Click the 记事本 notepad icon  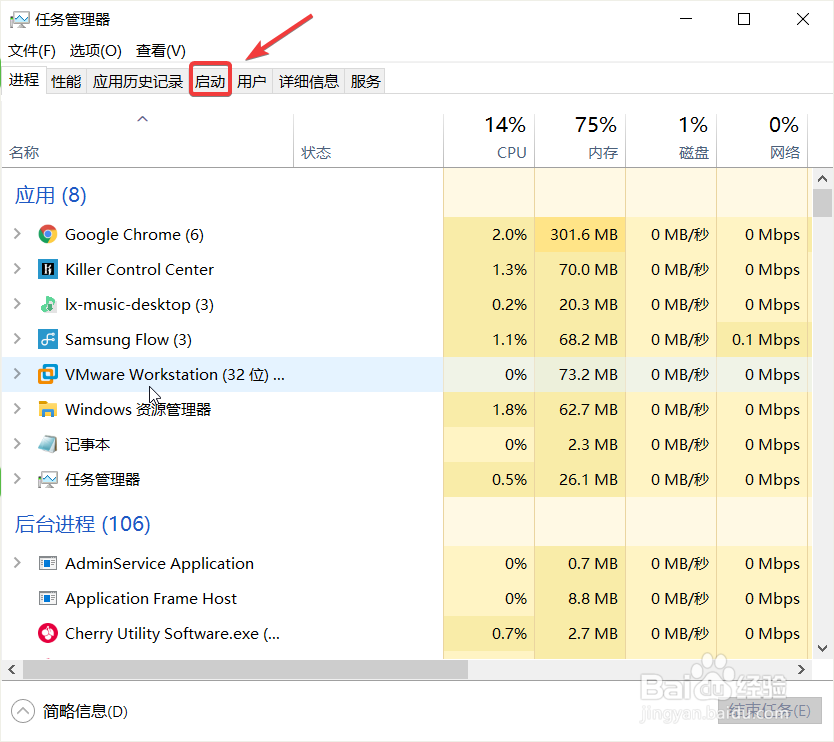click(x=47, y=444)
